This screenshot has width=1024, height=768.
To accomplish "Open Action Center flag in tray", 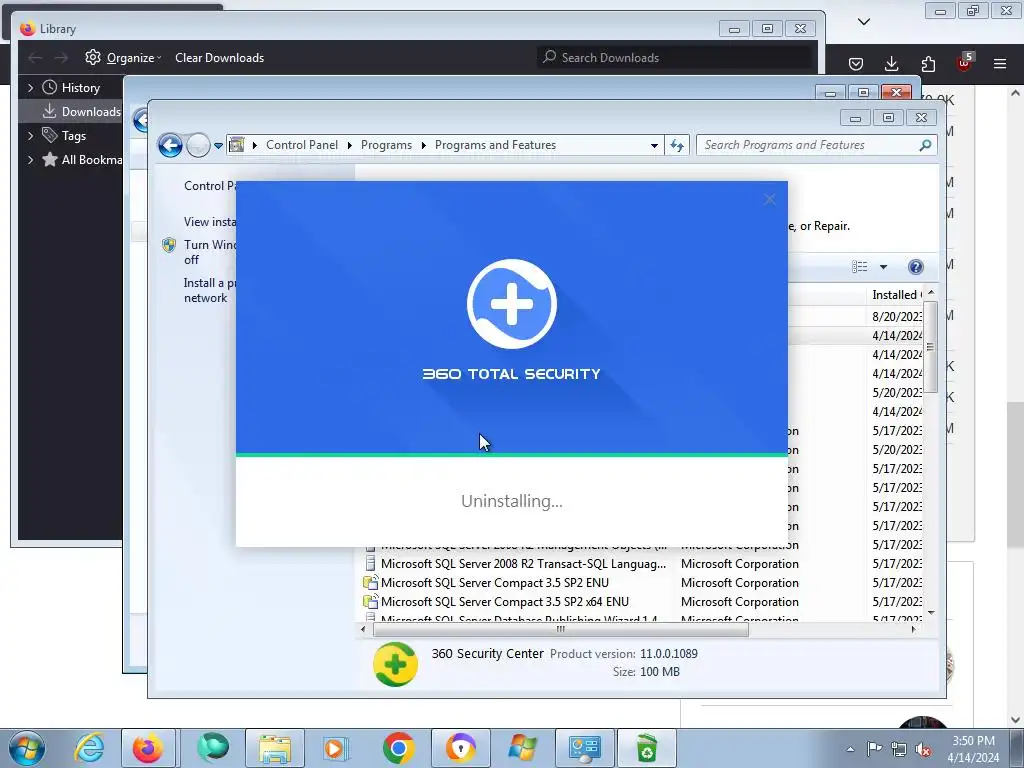I will pos(874,749).
